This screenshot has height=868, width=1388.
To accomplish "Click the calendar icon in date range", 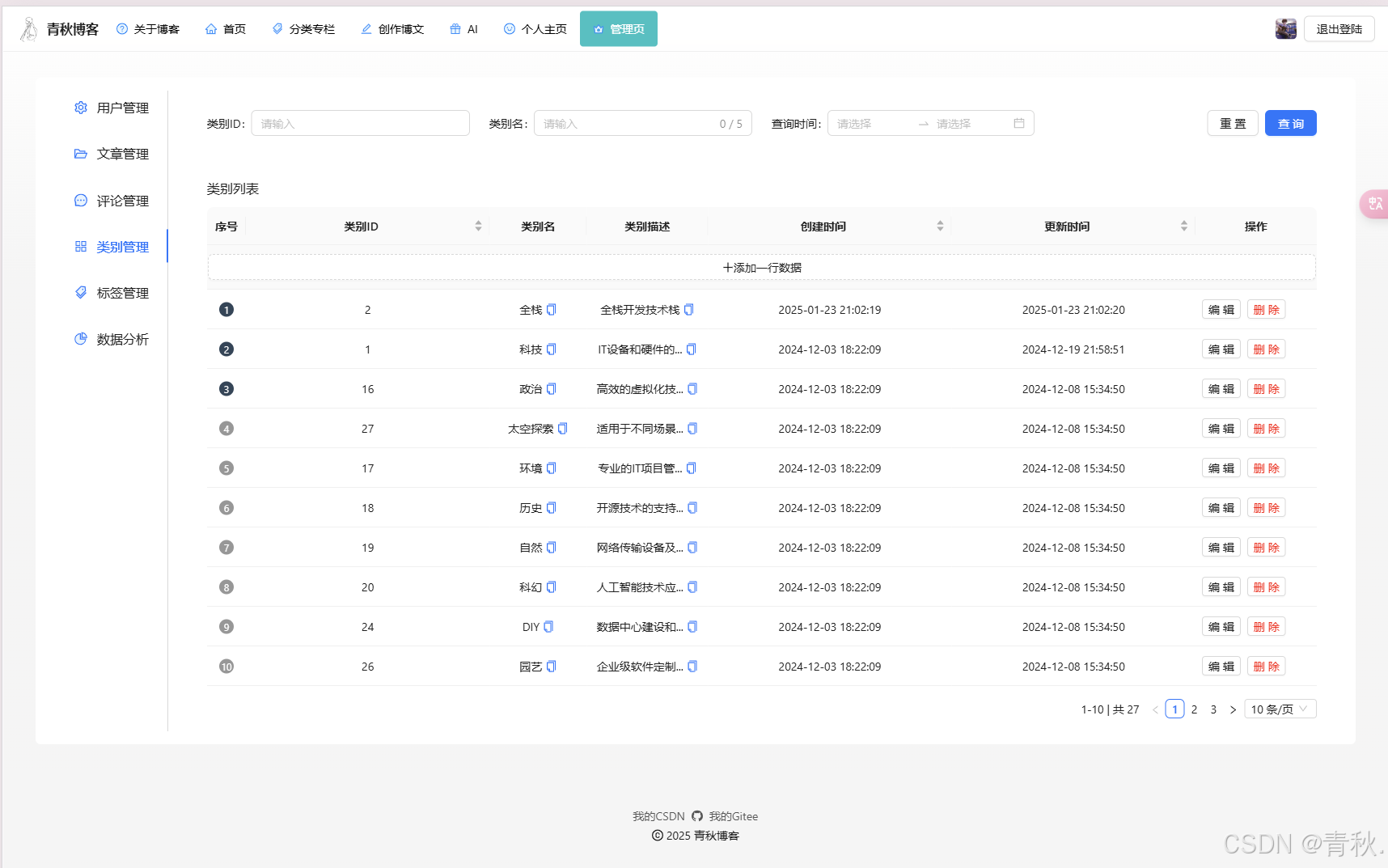I will click(x=1019, y=124).
